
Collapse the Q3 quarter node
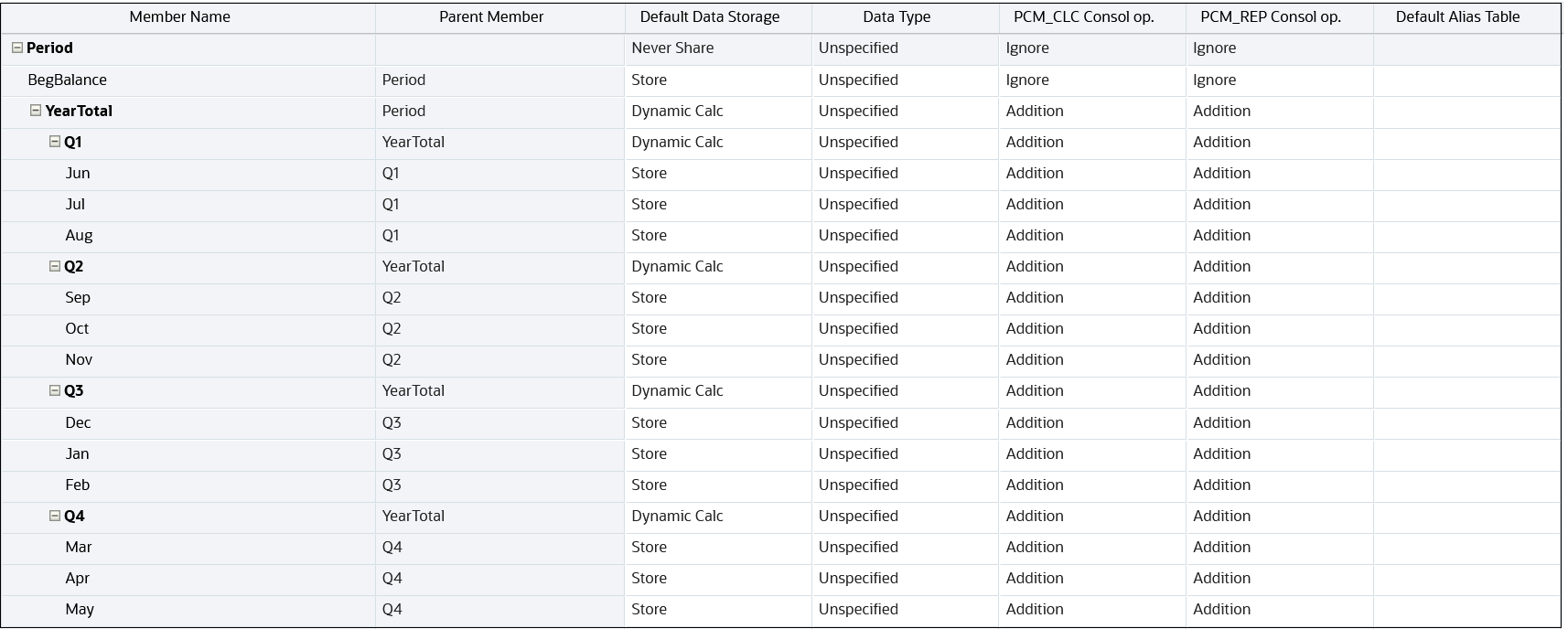point(55,390)
